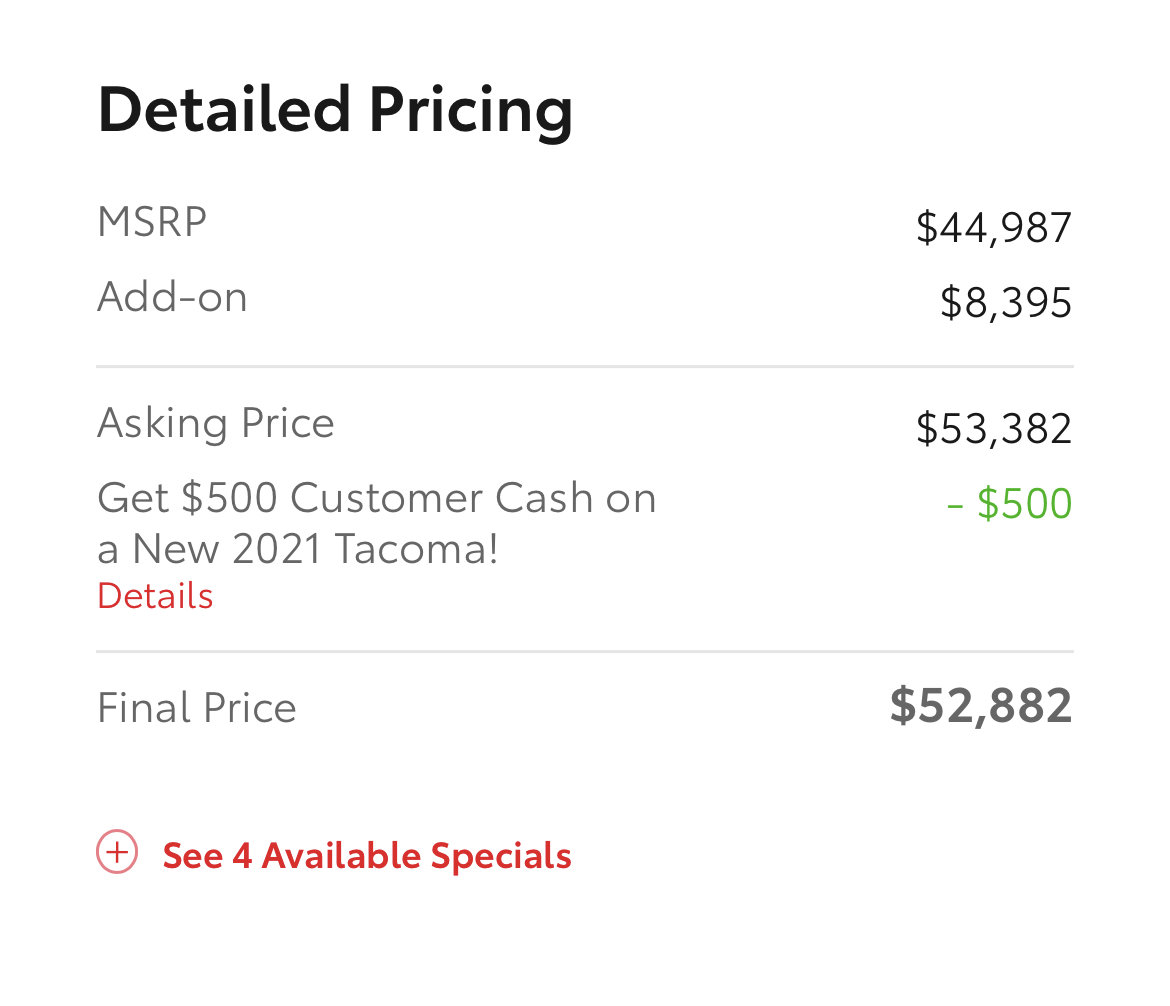The height and width of the screenshot is (1006, 1170).
Task: Click the New 2021 Tacoma text line
Action: pyautogui.click(x=298, y=549)
